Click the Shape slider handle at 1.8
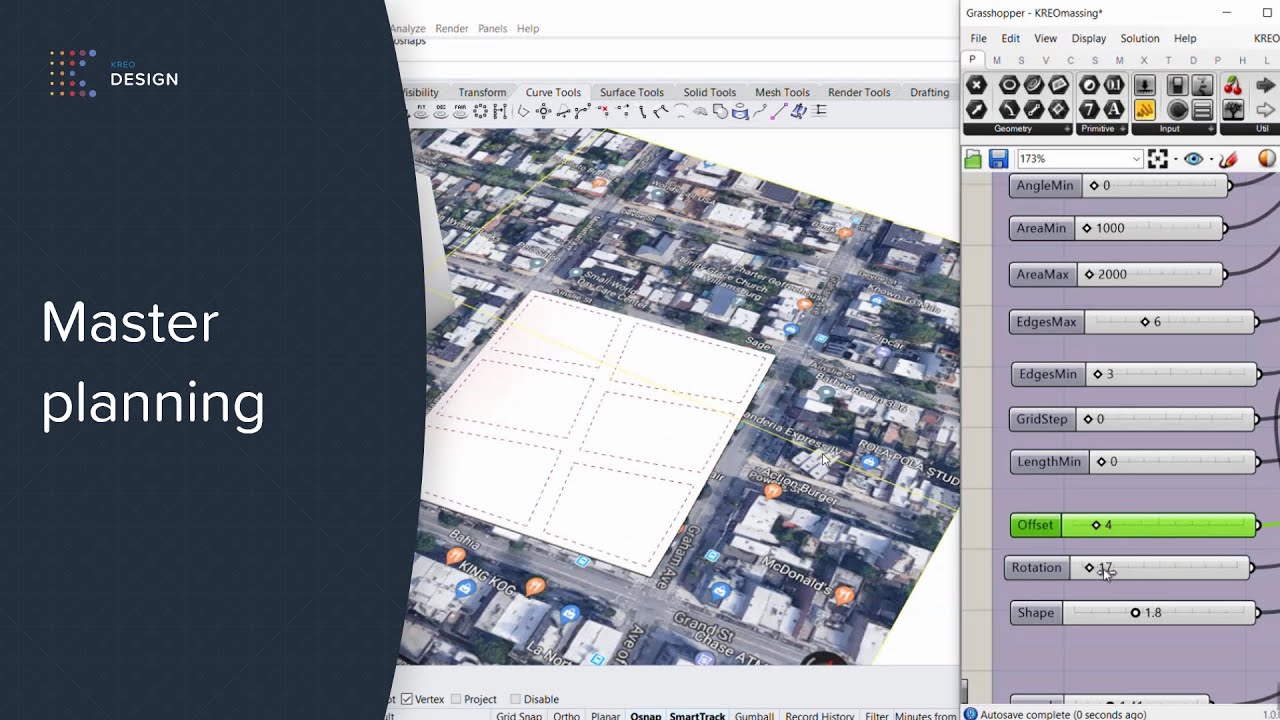Viewport: 1280px width, 720px height. [1135, 613]
